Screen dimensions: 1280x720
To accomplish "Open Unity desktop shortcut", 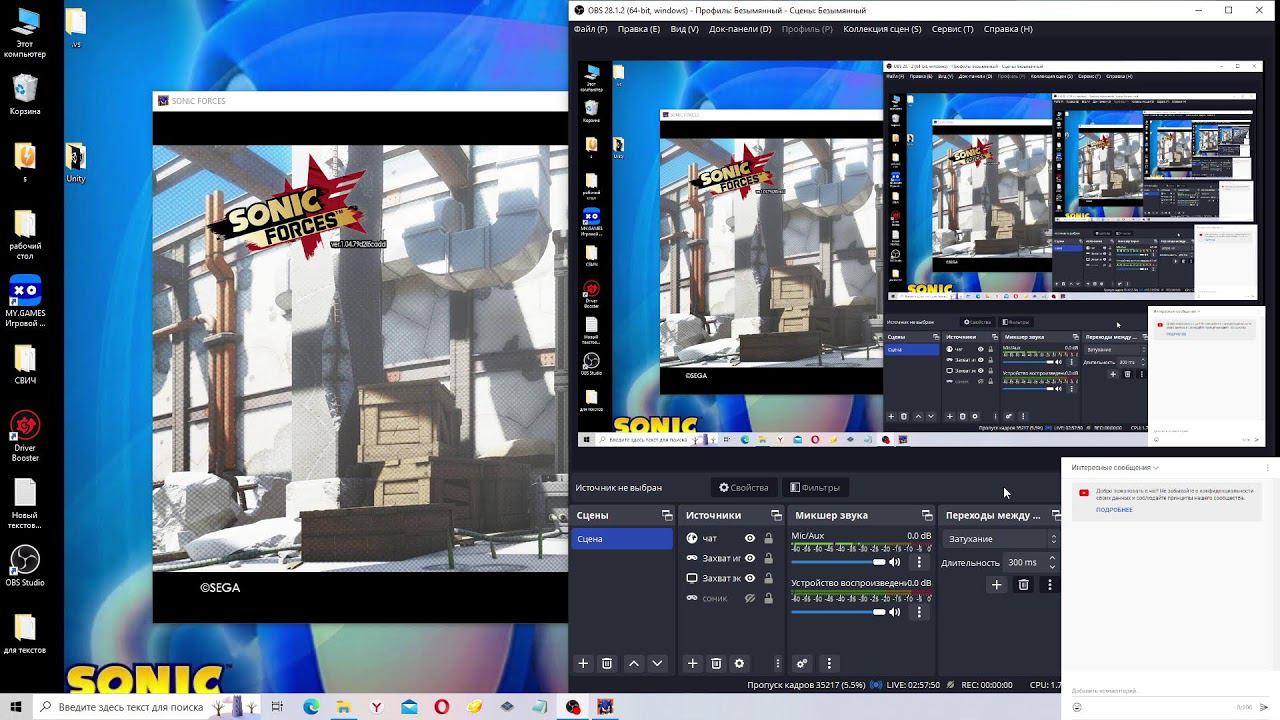I will [x=76, y=164].
